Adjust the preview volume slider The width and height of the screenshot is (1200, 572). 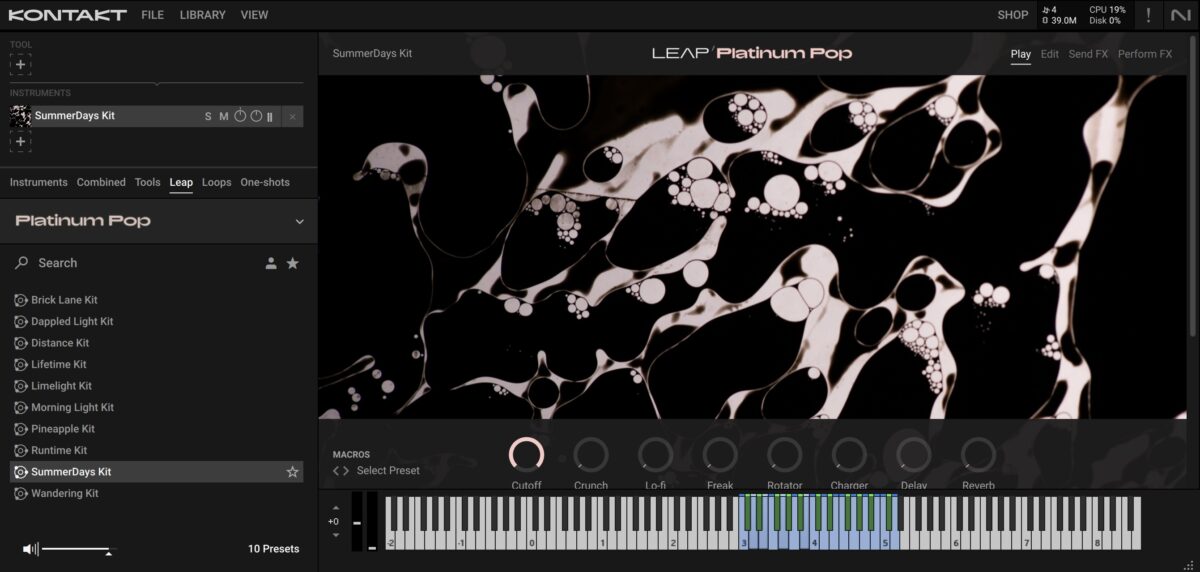point(79,549)
